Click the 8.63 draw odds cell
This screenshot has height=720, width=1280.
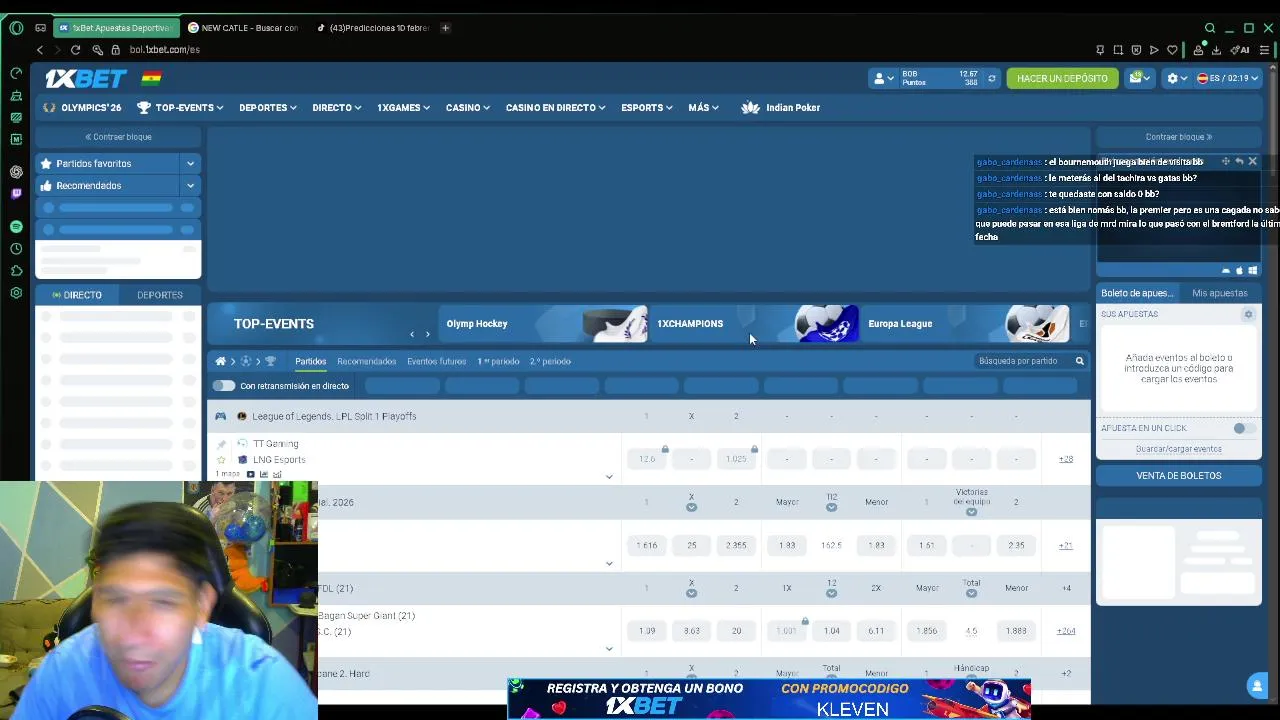click(691, 631)
